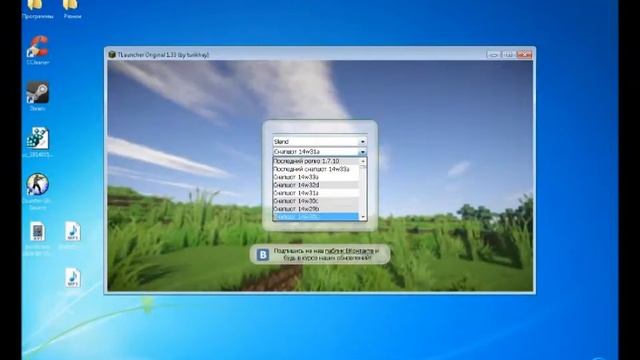Select the puzzle-style file icon under Steam
The width and height of the screenshot is (640, 360).
[38, 142]
